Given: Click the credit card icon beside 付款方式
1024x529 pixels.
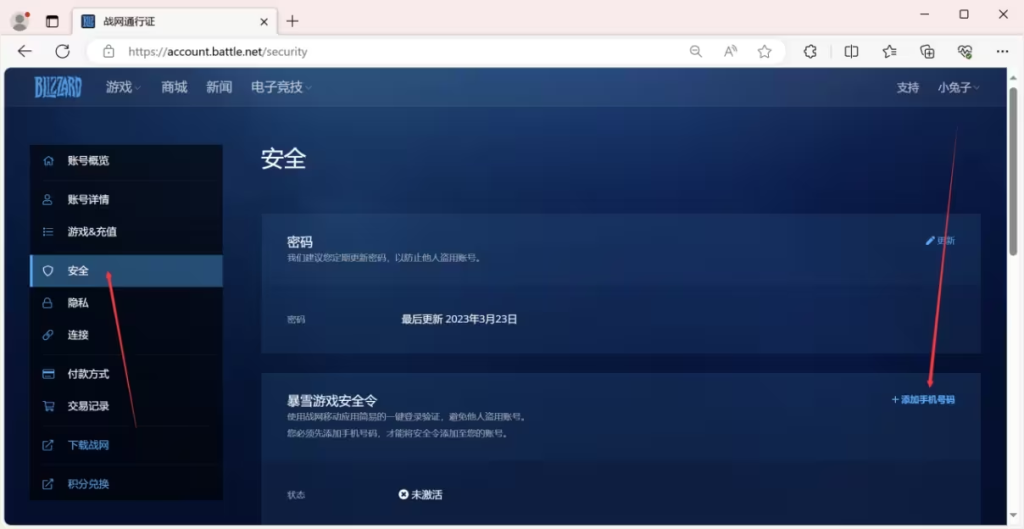Looking at the screenshot, I should pos(48,374).
